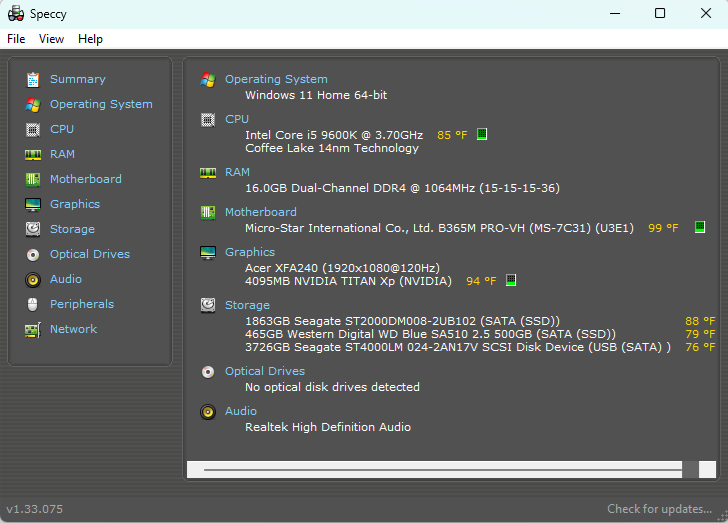Click the CPU heading link in main panel
The width and height of the screenshot is (728, 523).
tap(237, 119)
